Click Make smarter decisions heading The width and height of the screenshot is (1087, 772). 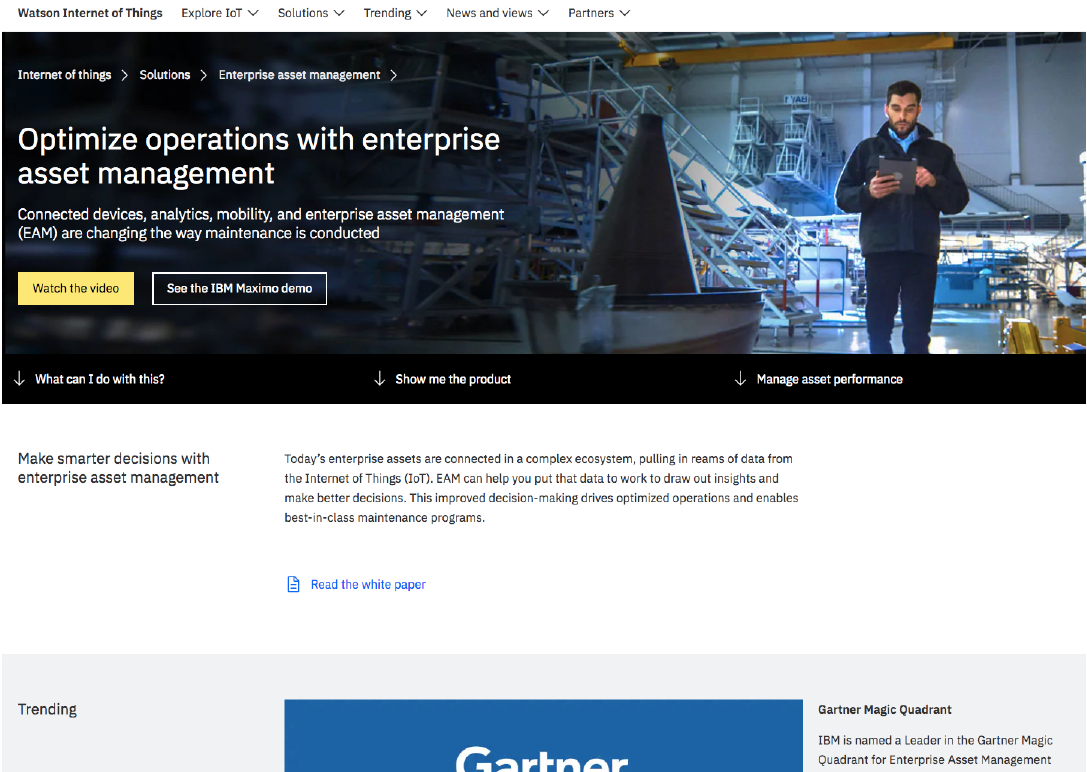point(119,468)
